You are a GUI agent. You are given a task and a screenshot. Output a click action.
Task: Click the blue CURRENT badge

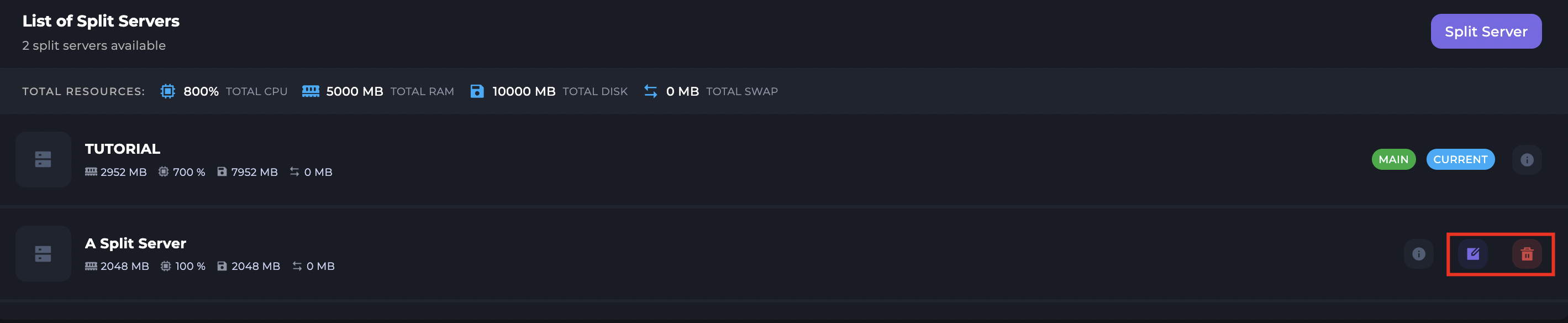point(1460,160)
